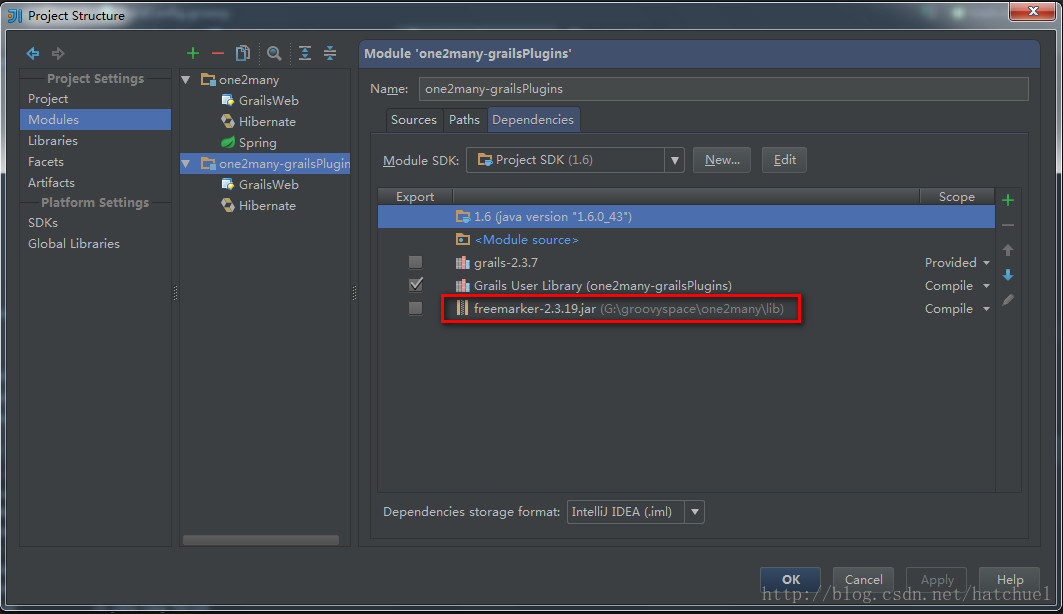Viewport: 1063px width, 614px height.
Task: Switch to the Sources tab
Action: coord(414,120)
